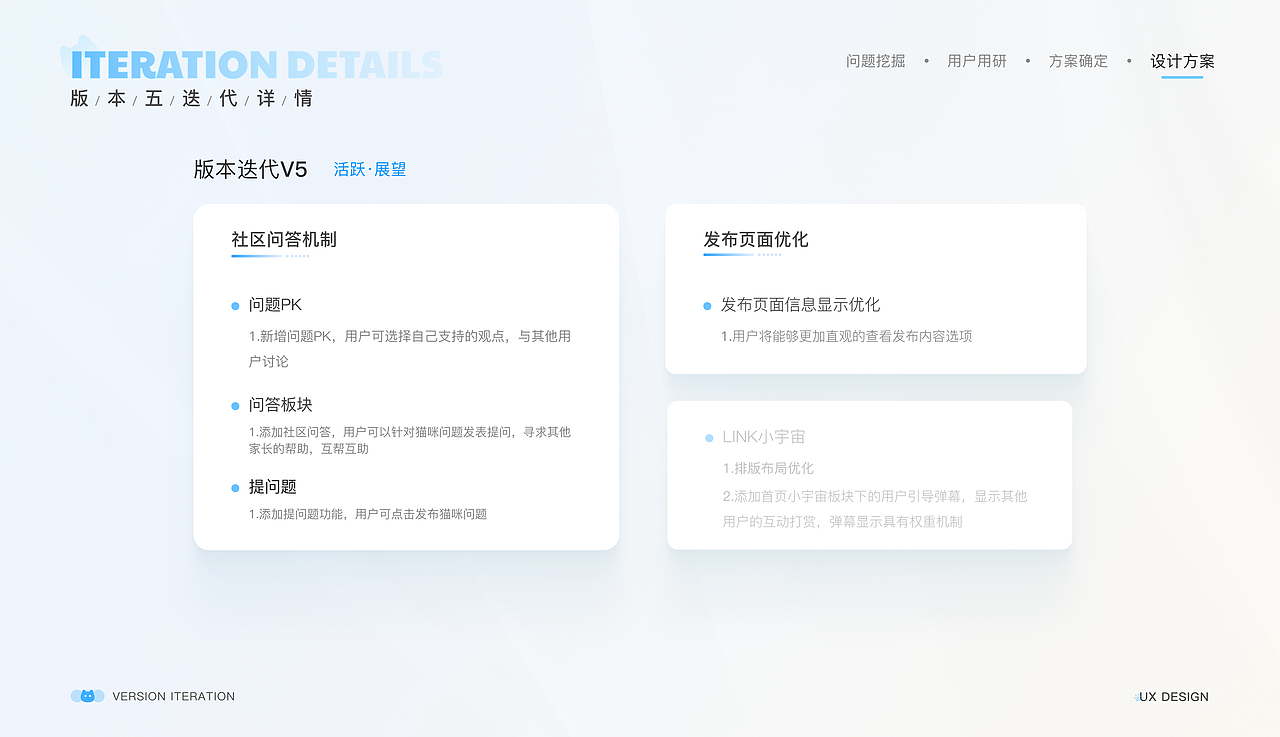Viewport: 1280px width, 737px height.
Task: Click the blue bullet beside 提问题
Action: (236, 488)
